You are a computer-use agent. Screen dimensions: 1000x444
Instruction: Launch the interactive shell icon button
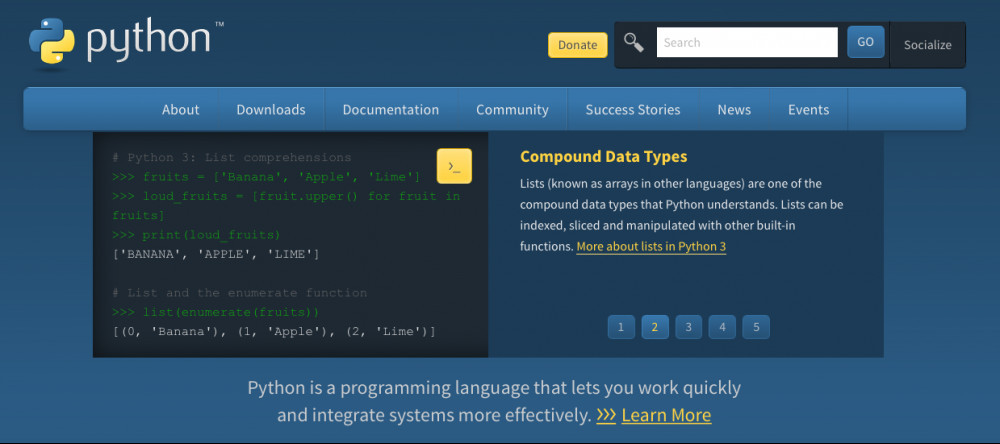coord(454,166)
